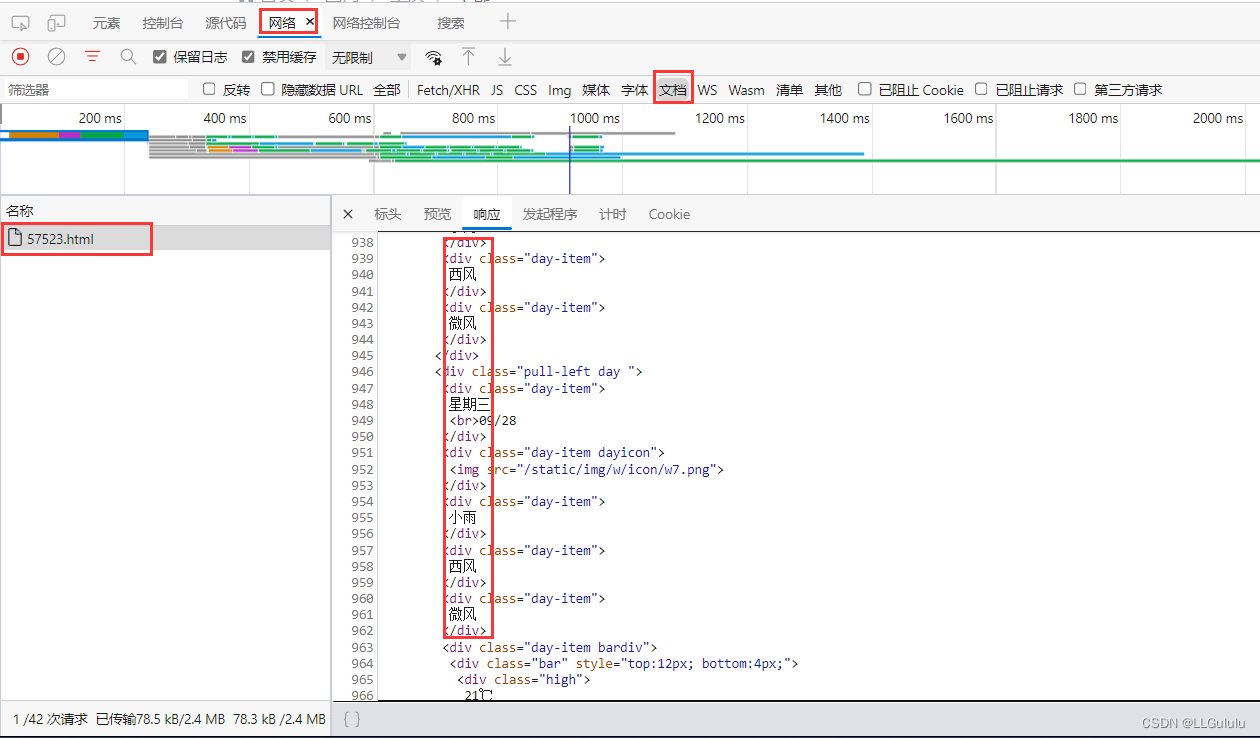The width and height of the screenshot is (1260, 738).
Task: Click the import HAR upload arrow
Action: (468, 57)
